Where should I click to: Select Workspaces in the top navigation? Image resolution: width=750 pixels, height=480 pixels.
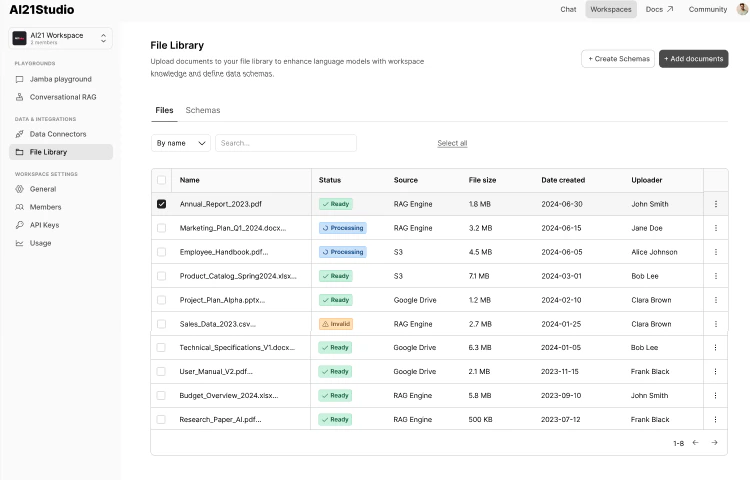[611, 9]
